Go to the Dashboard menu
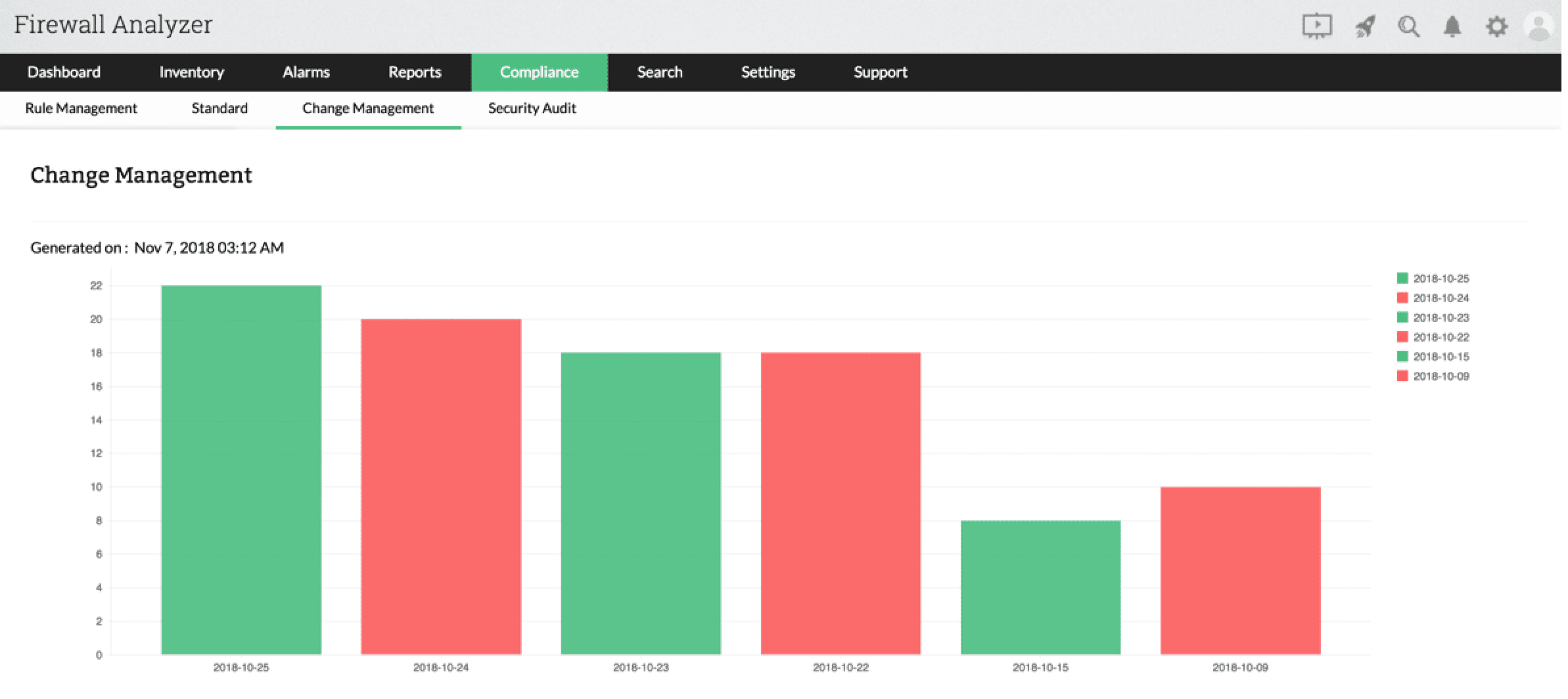 64,72
